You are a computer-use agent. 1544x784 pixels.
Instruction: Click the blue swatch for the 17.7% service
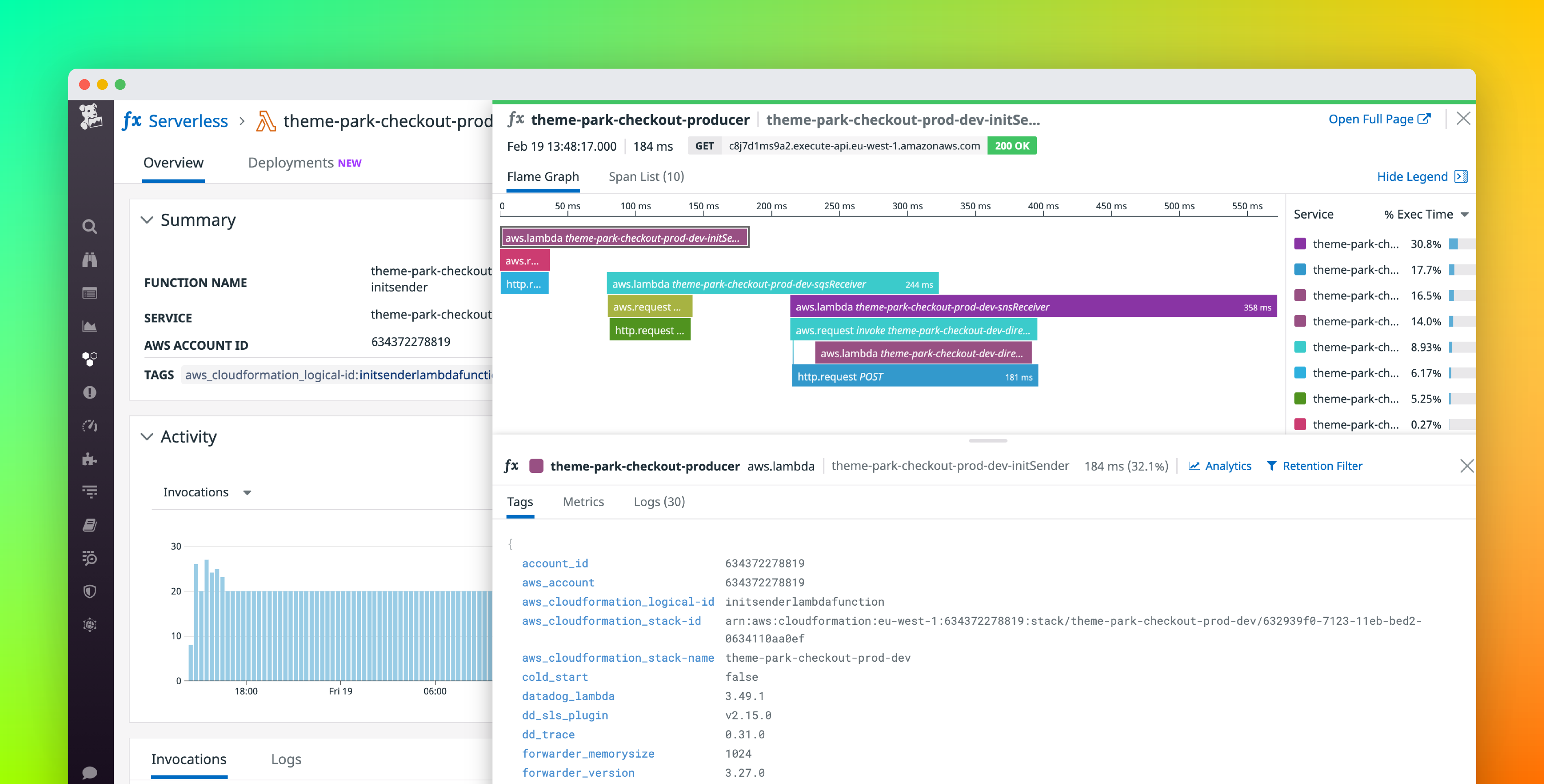pyautogui.click(x=1300, y=269)
